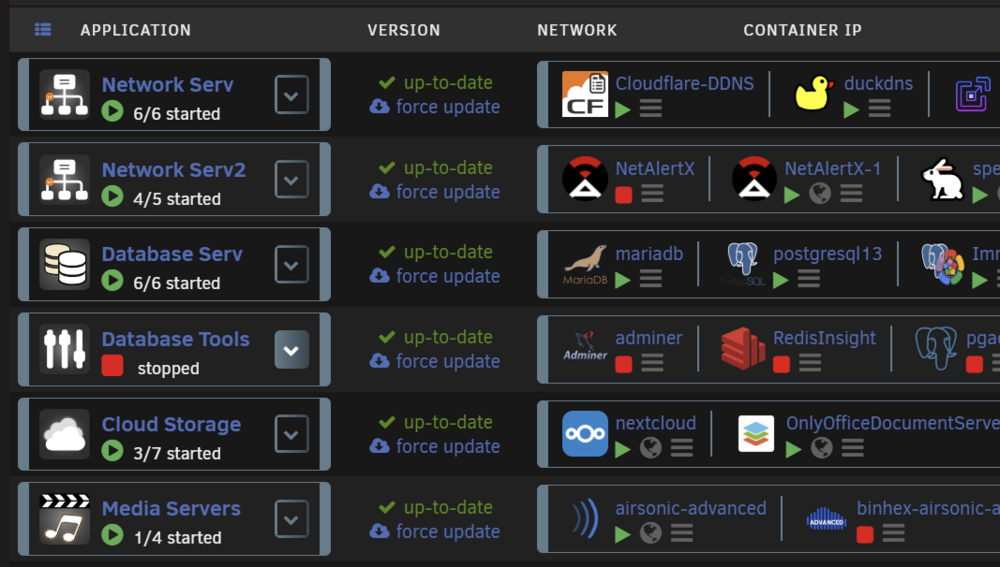The image size is (1000, 567).
Task: Expand the Network Serv2 folder chevron
Action: 291,180
